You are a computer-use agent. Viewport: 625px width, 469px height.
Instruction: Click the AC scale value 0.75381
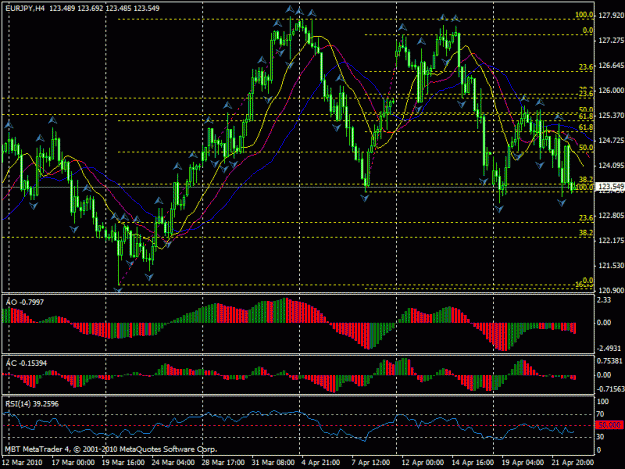click(x=610, y=361)
